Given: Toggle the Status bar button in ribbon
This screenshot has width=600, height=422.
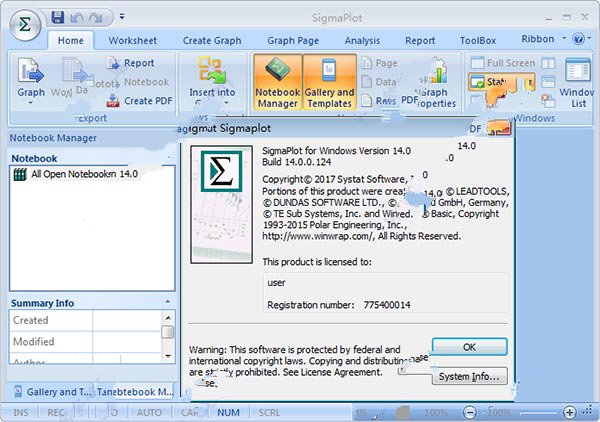Looking at the screenshot, I should click(501, 82).
